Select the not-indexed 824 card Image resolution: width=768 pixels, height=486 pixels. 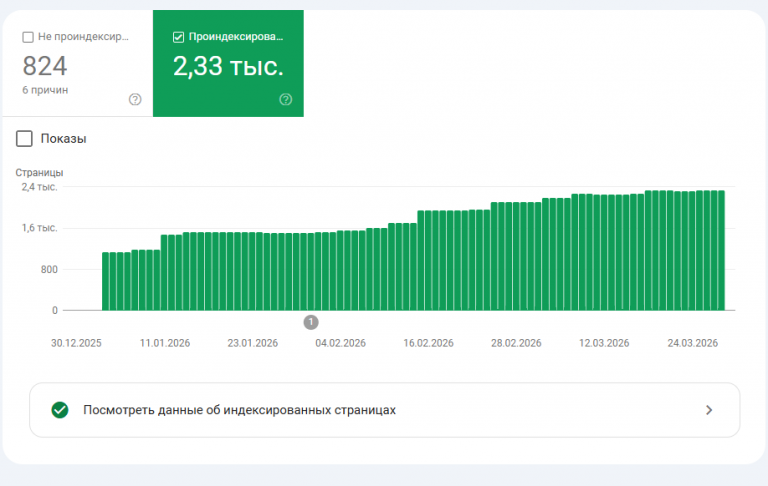point(78,64)
